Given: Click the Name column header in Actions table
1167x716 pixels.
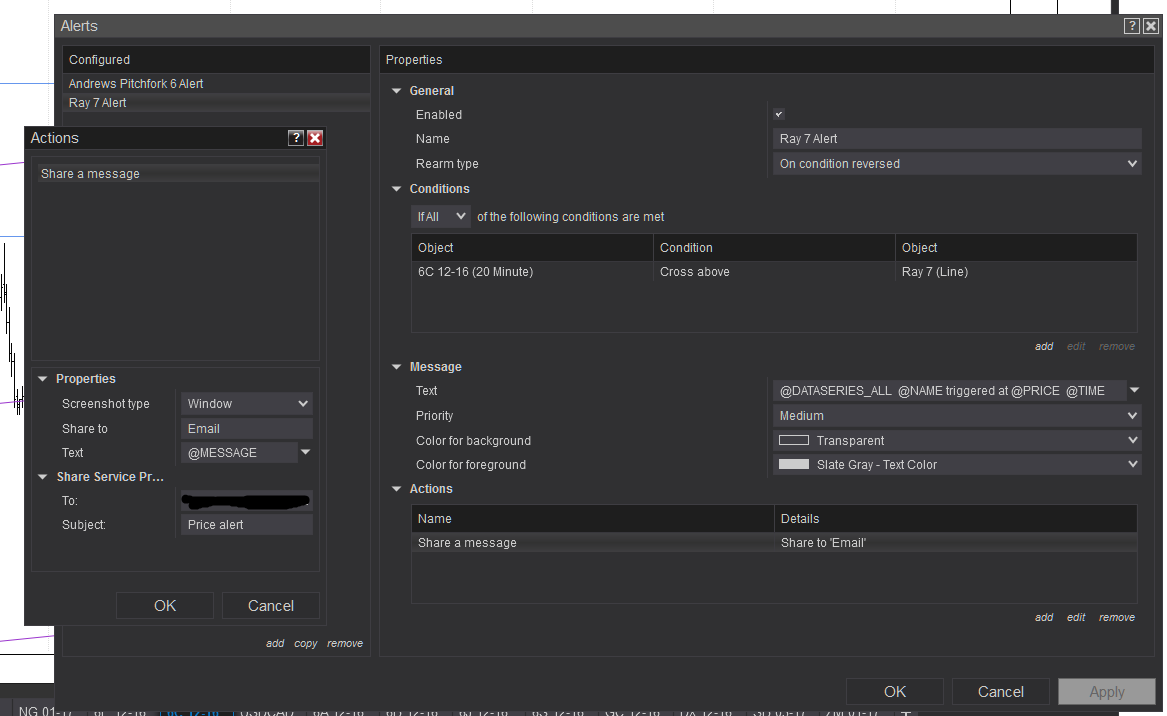Looking at the screenshot, I should (592, 519).
